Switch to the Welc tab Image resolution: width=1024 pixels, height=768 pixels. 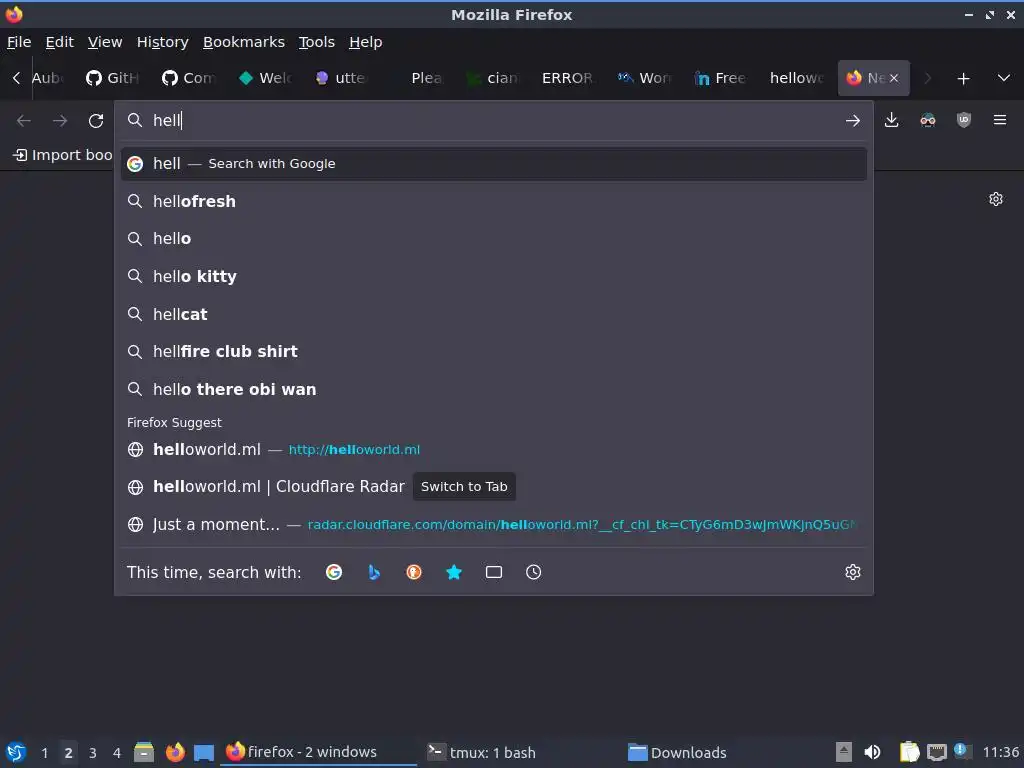coord(265,78)
